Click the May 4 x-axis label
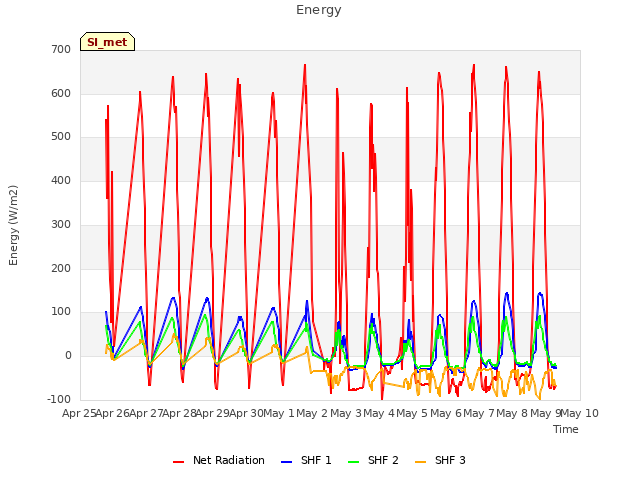 click(x=379, y=413)
